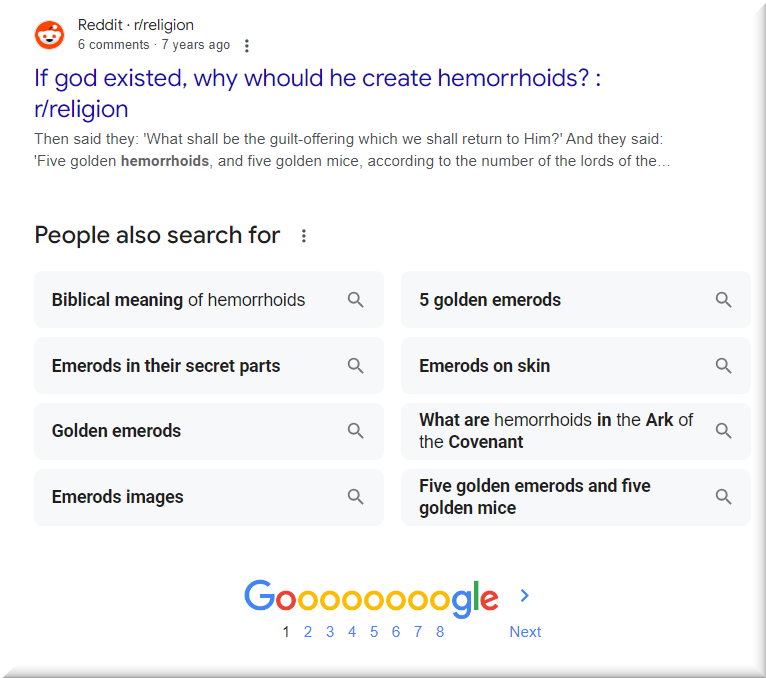Open the Reddit result's three-dot options menu
Image resolution: width=766 pixels, height=678 pixels.
(247, 45)
